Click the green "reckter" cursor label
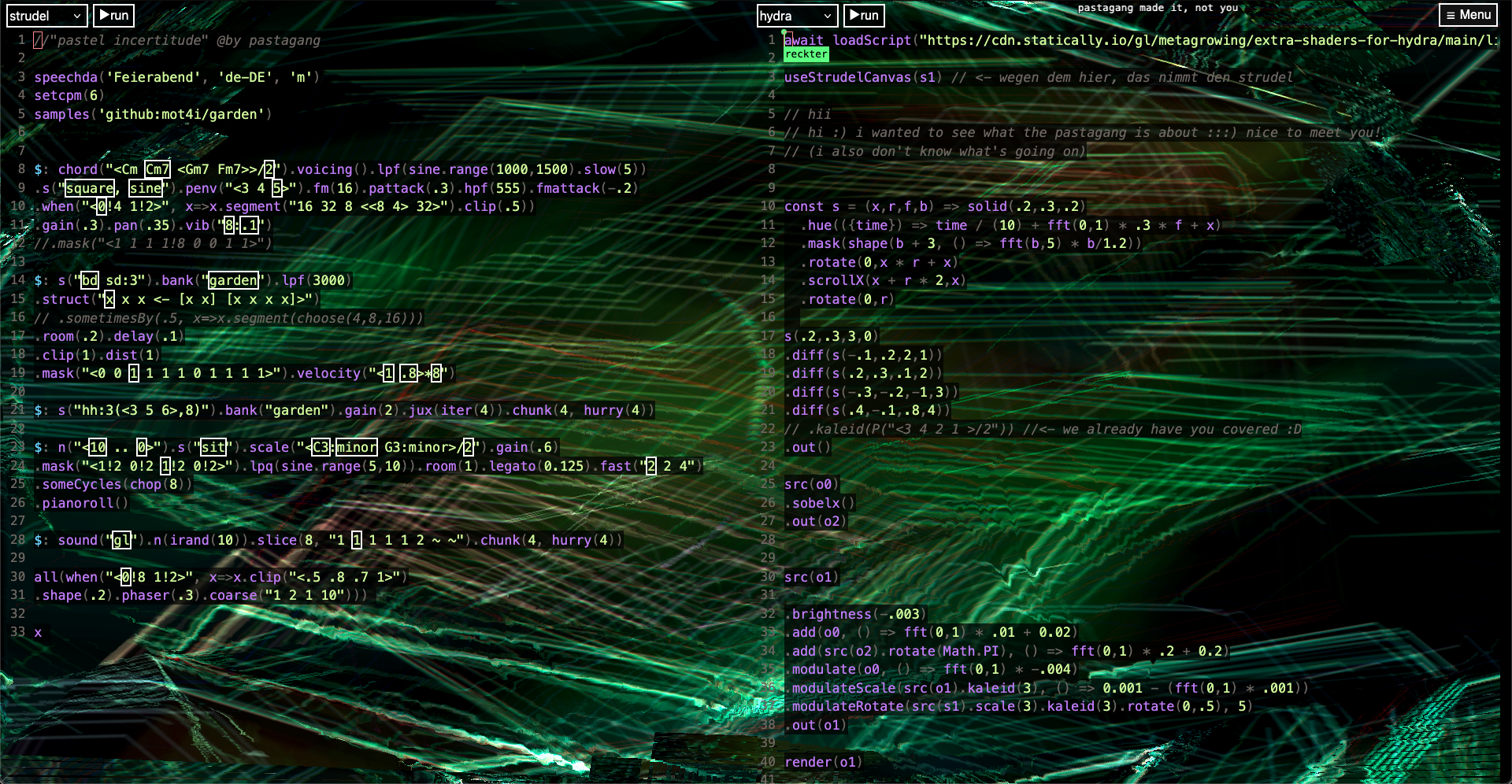 pos(806,54)
